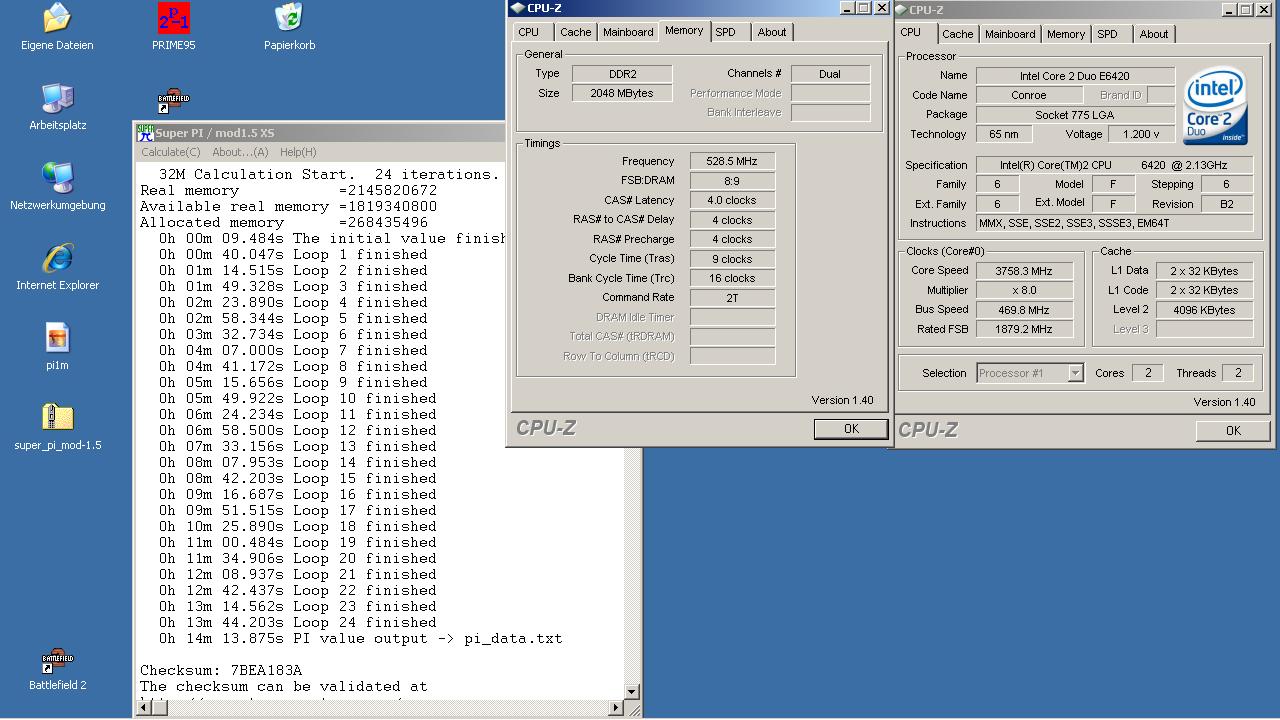
Task: Open the pi1m file icon
Action: pos(57,338)
